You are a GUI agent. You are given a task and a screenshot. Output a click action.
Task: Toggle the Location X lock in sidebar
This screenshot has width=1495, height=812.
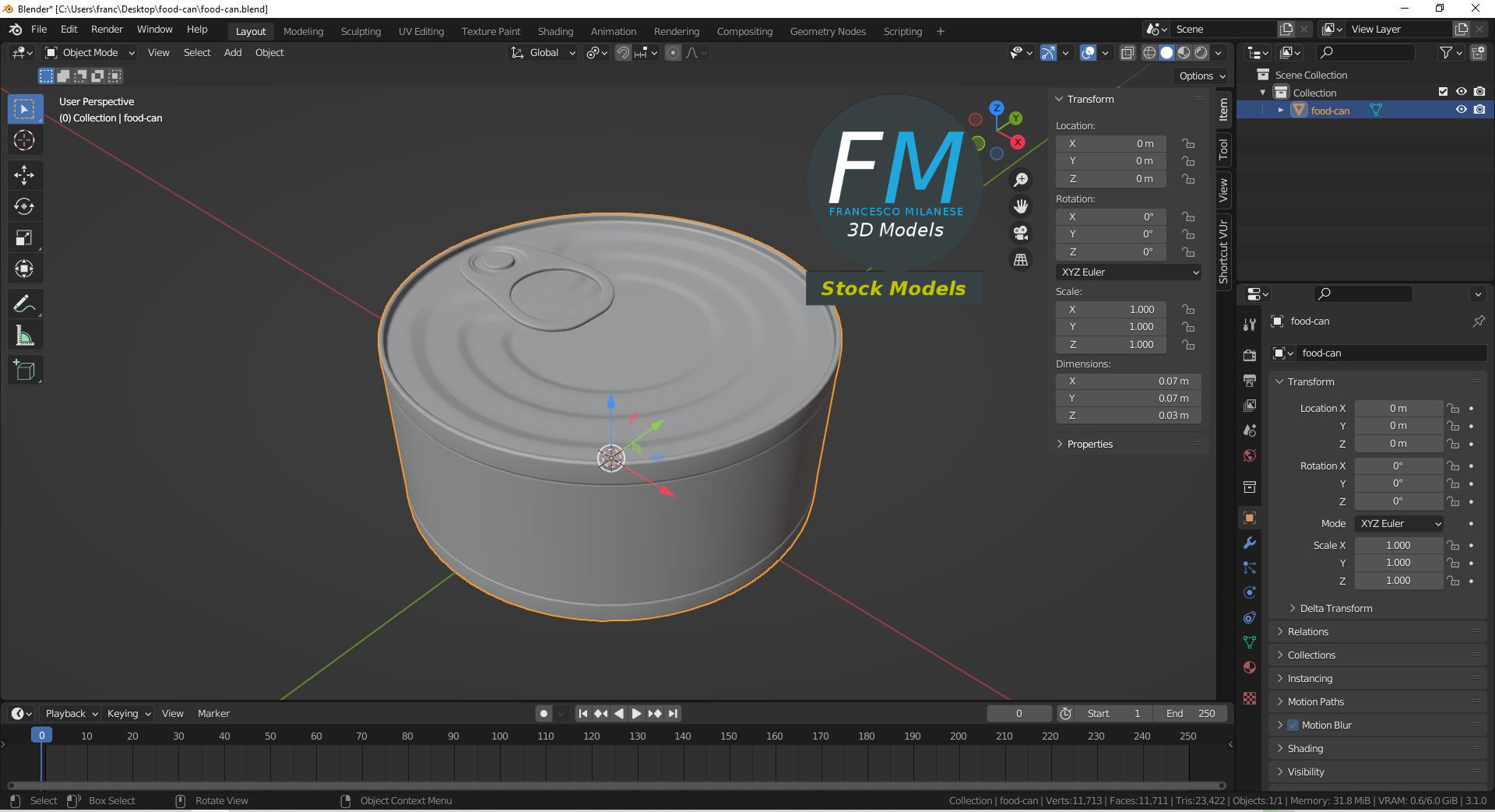1188,143
